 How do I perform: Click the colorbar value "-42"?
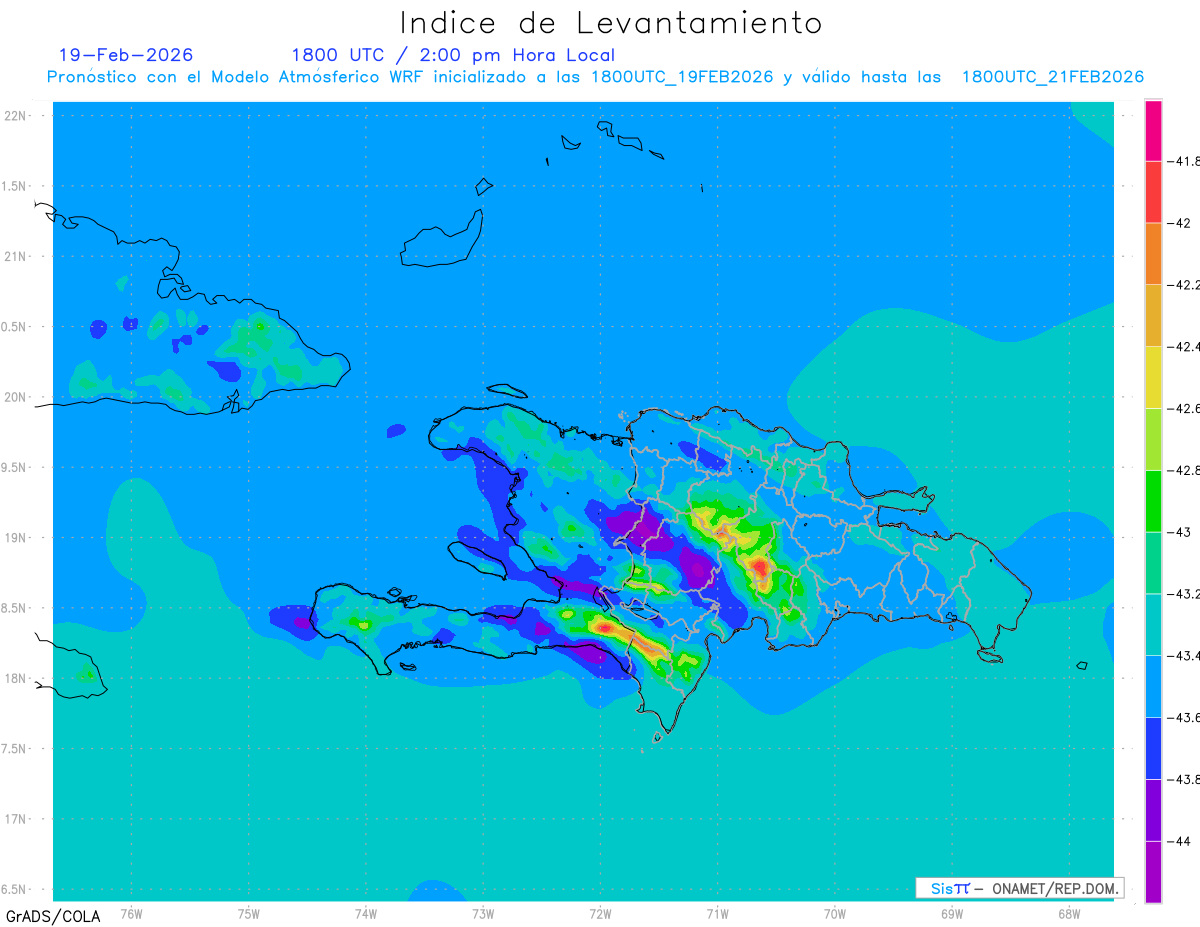1179,222
